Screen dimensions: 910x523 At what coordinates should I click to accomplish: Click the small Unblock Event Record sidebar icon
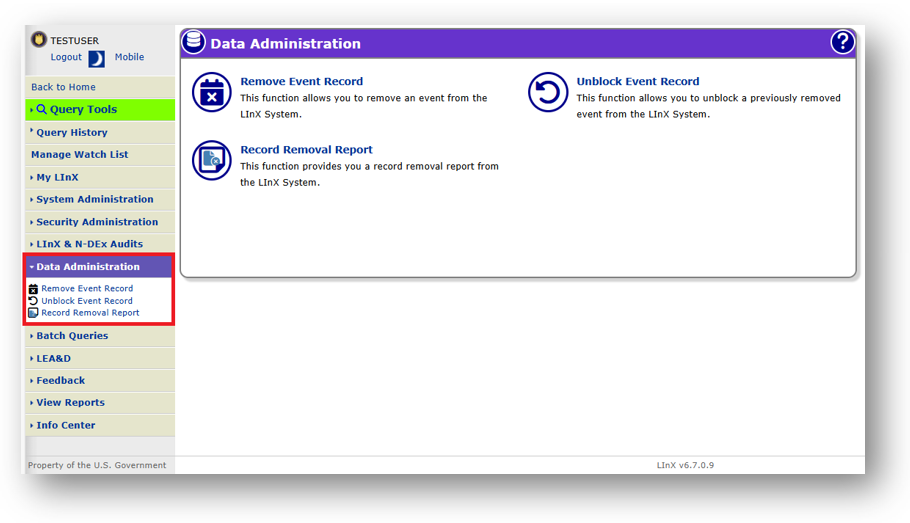click(x=33, y=301)
